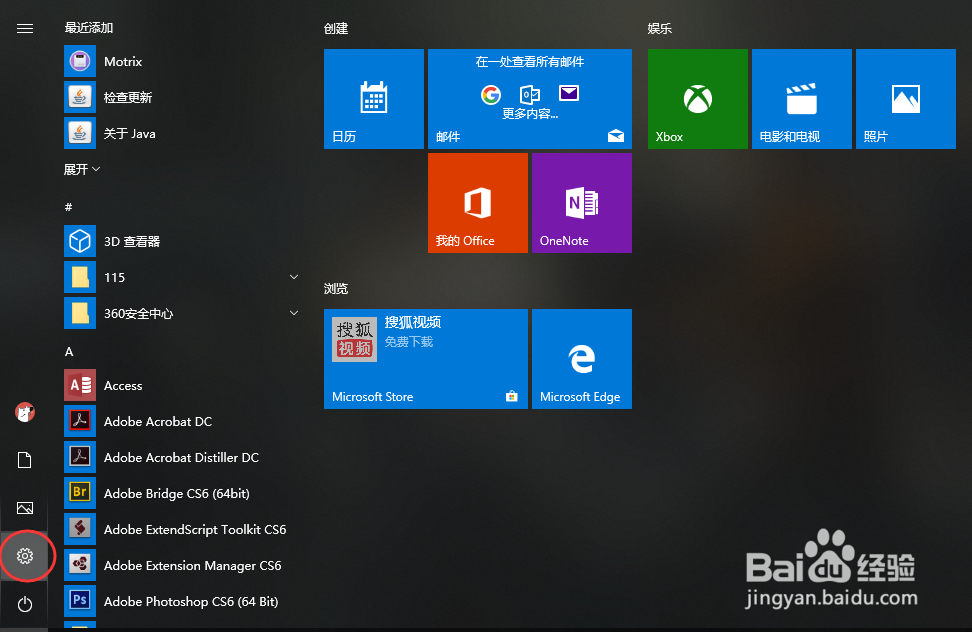Launch Adobe Acrobat Distiller DC
Viewport: 972px width, 632px height.
click(x=182, y=457)
